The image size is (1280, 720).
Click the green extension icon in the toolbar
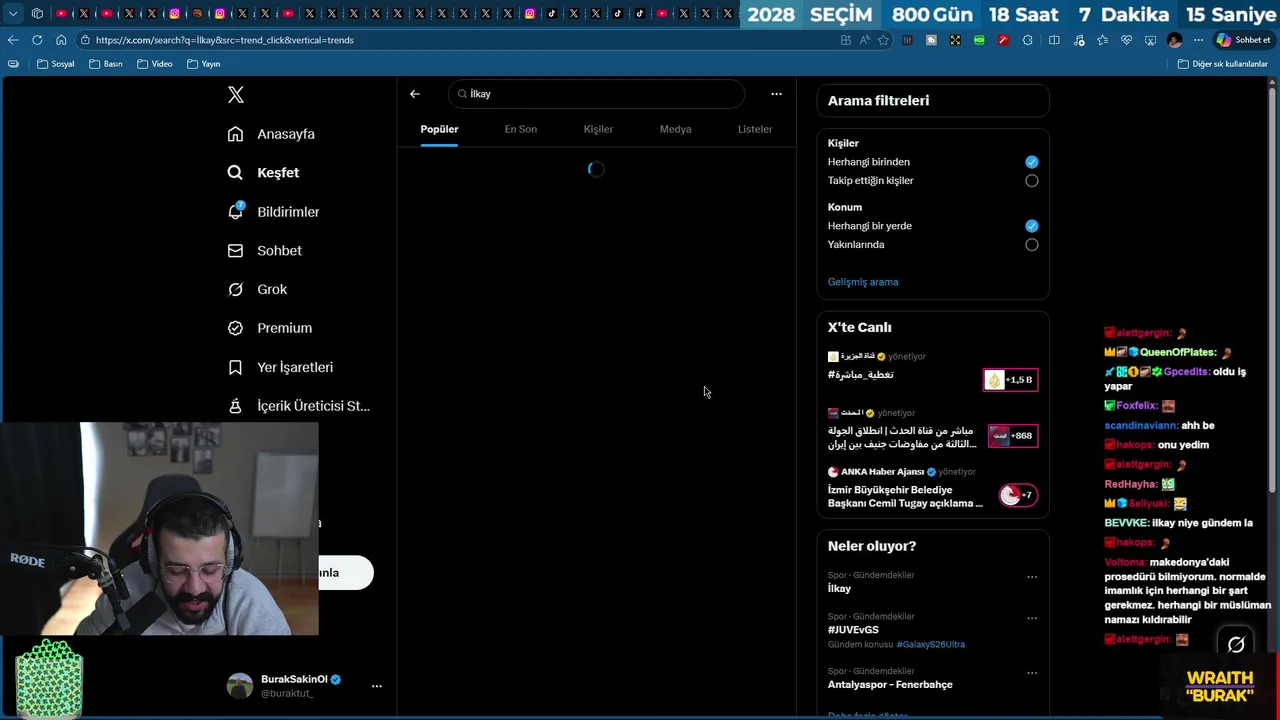[x=979, y=40]
